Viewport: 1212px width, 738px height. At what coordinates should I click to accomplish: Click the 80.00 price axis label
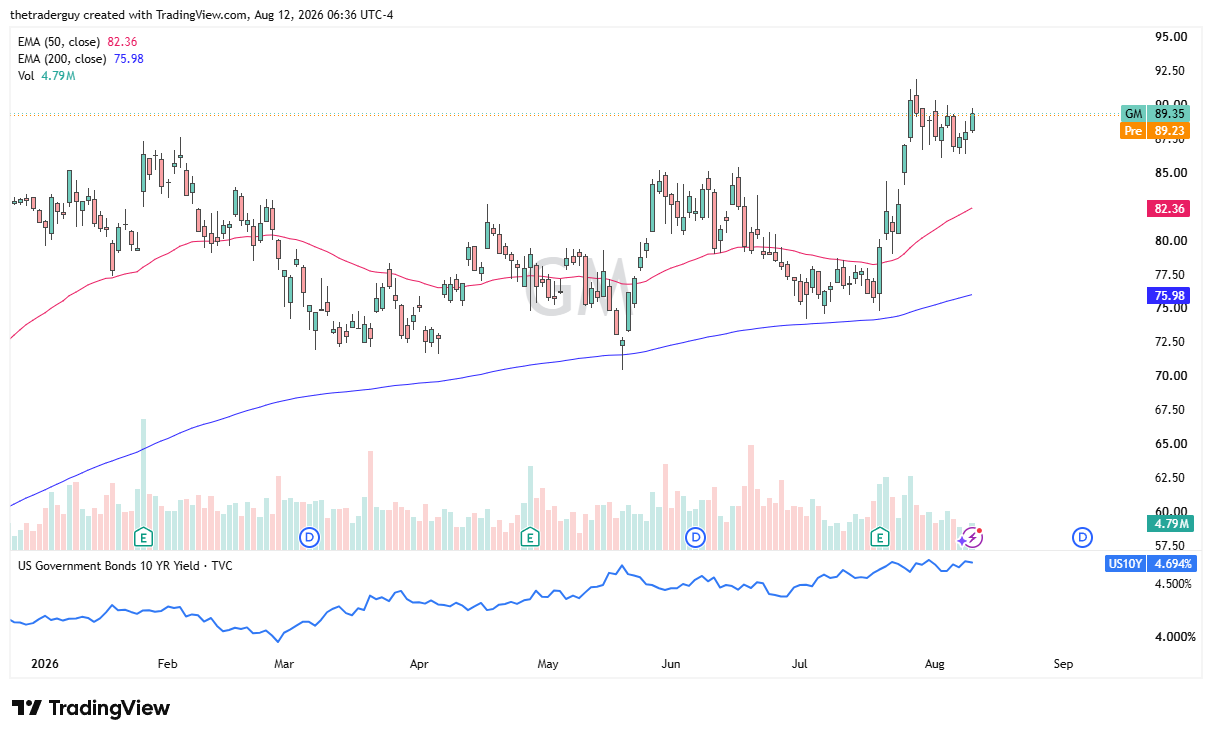(1170, 241)
